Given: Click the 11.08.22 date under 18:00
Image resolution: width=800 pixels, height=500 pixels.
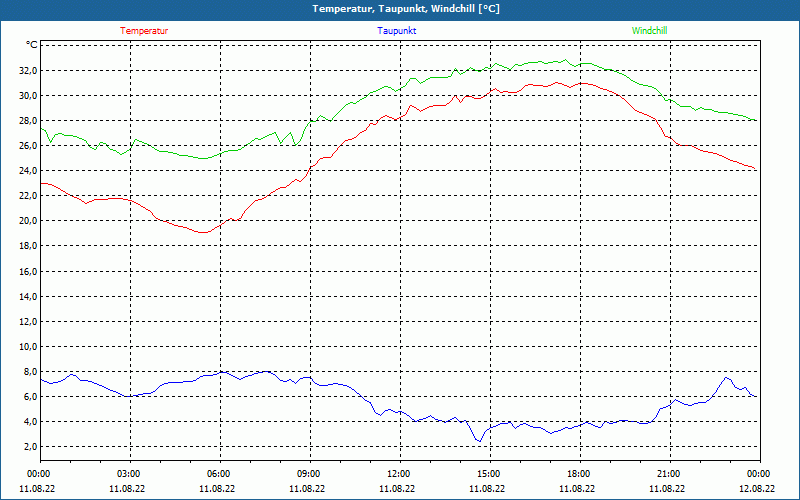Looking at the screenshot, I should (x=577, y=488).
